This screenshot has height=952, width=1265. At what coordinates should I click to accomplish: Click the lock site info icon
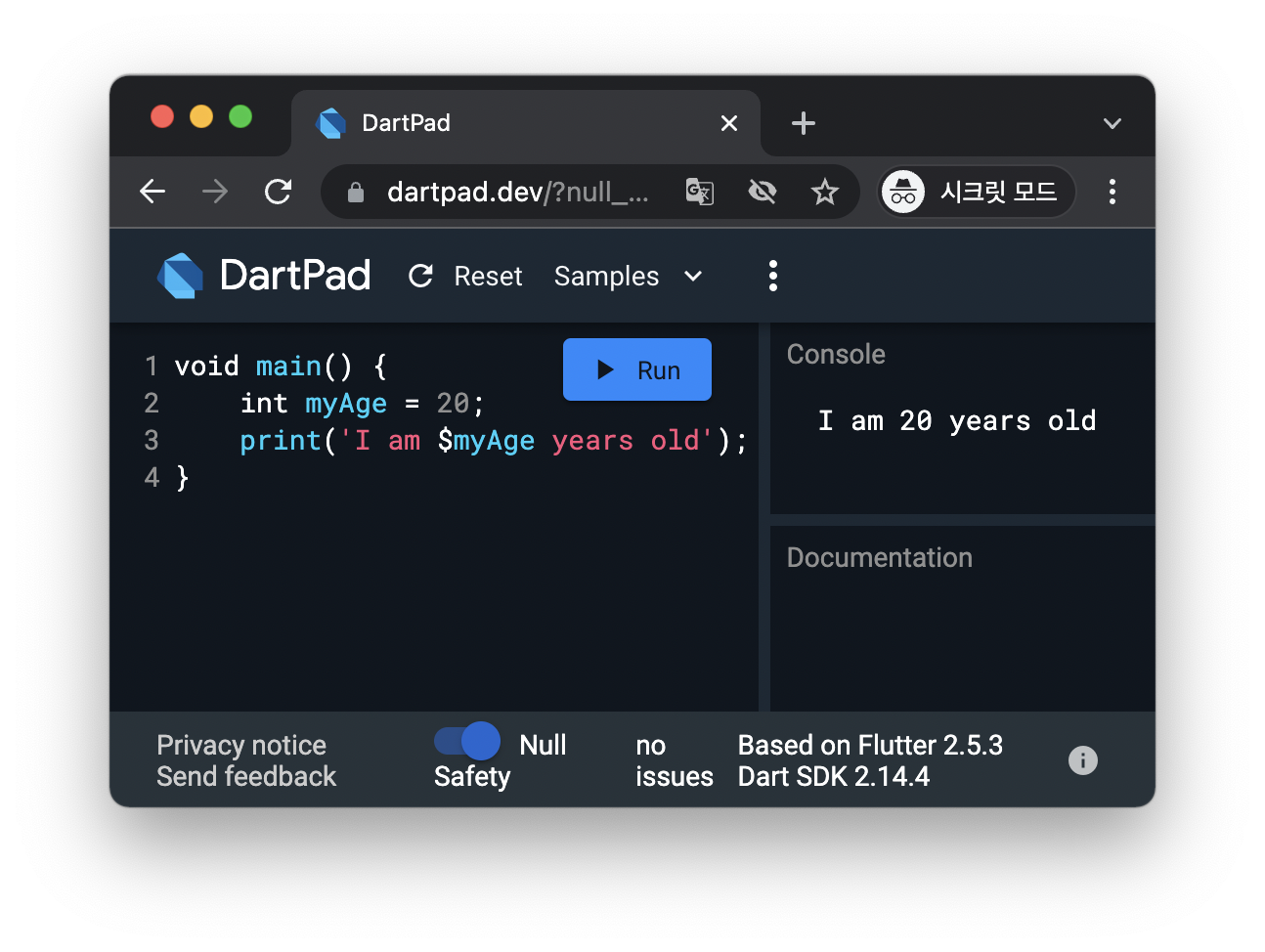click(356, 193)
